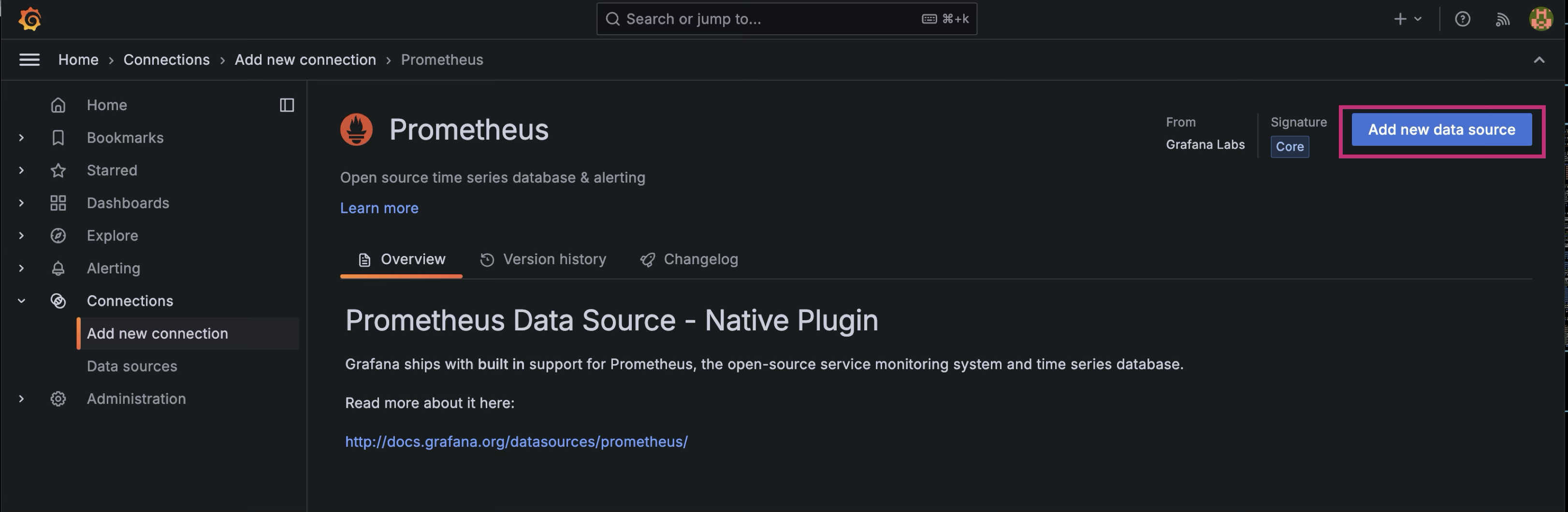
Task: Click the magnifier icon in search bar
Action: click(613, 19)
